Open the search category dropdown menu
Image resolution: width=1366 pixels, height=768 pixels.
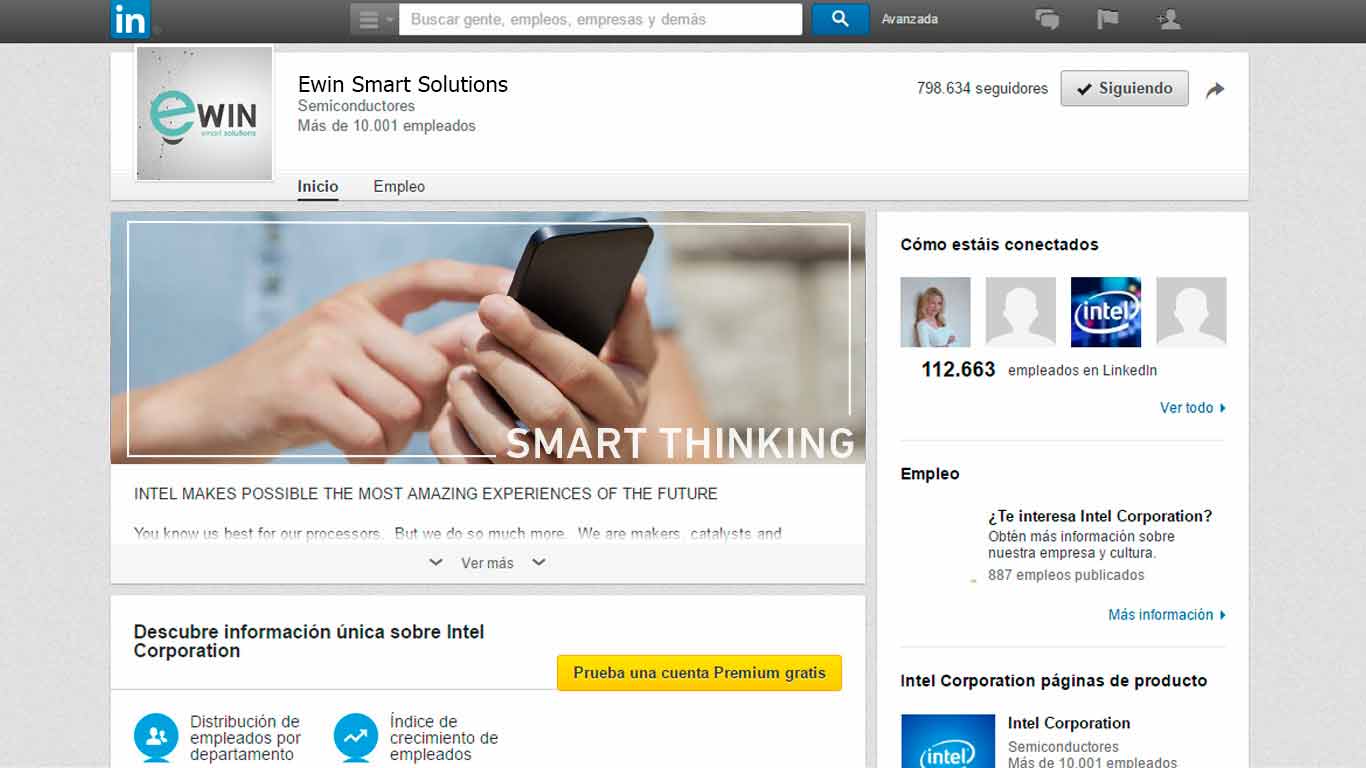pos(374,19)
